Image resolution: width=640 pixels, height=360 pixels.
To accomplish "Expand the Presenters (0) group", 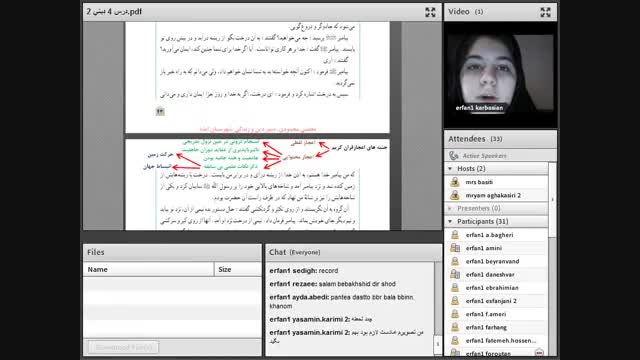I will click(450, 209).
